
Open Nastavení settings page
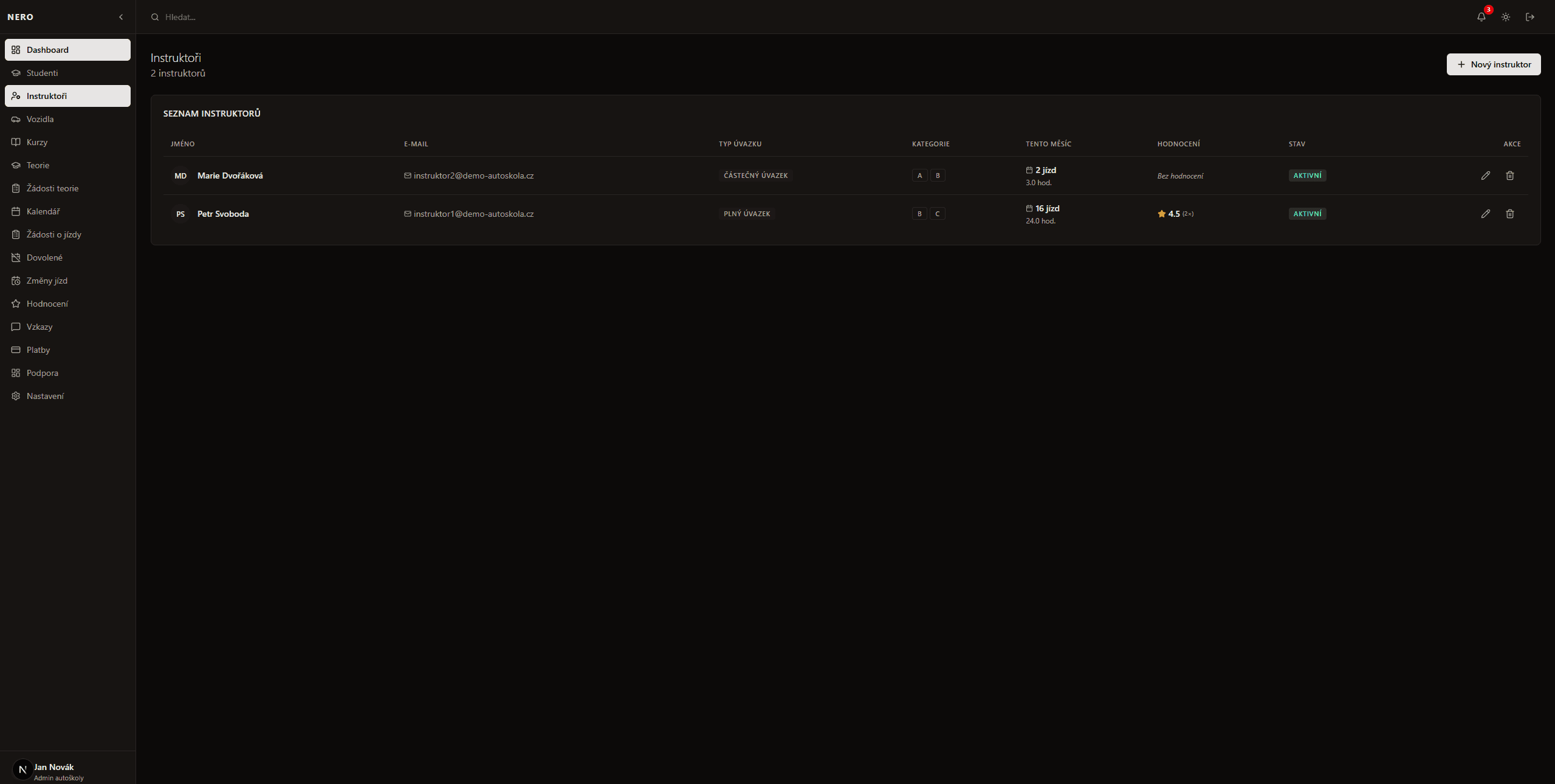(x=45, y=396)
